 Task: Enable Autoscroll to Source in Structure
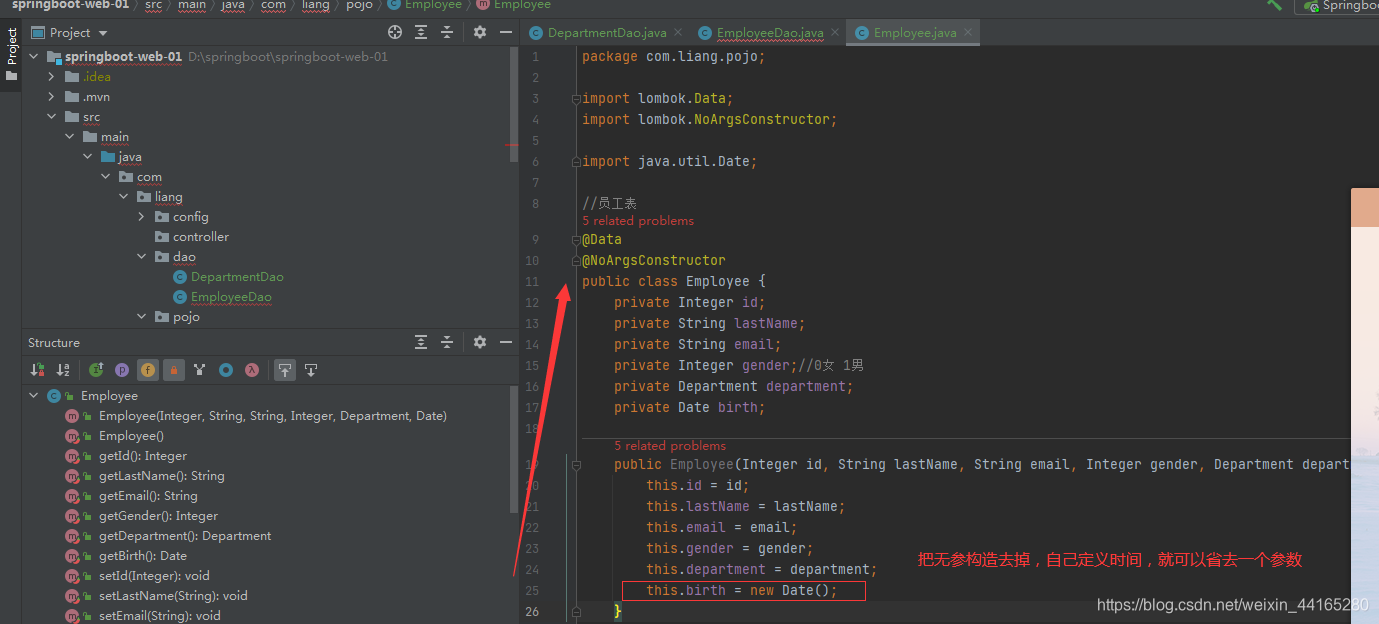pyautogui.click(x=285, y=370)
